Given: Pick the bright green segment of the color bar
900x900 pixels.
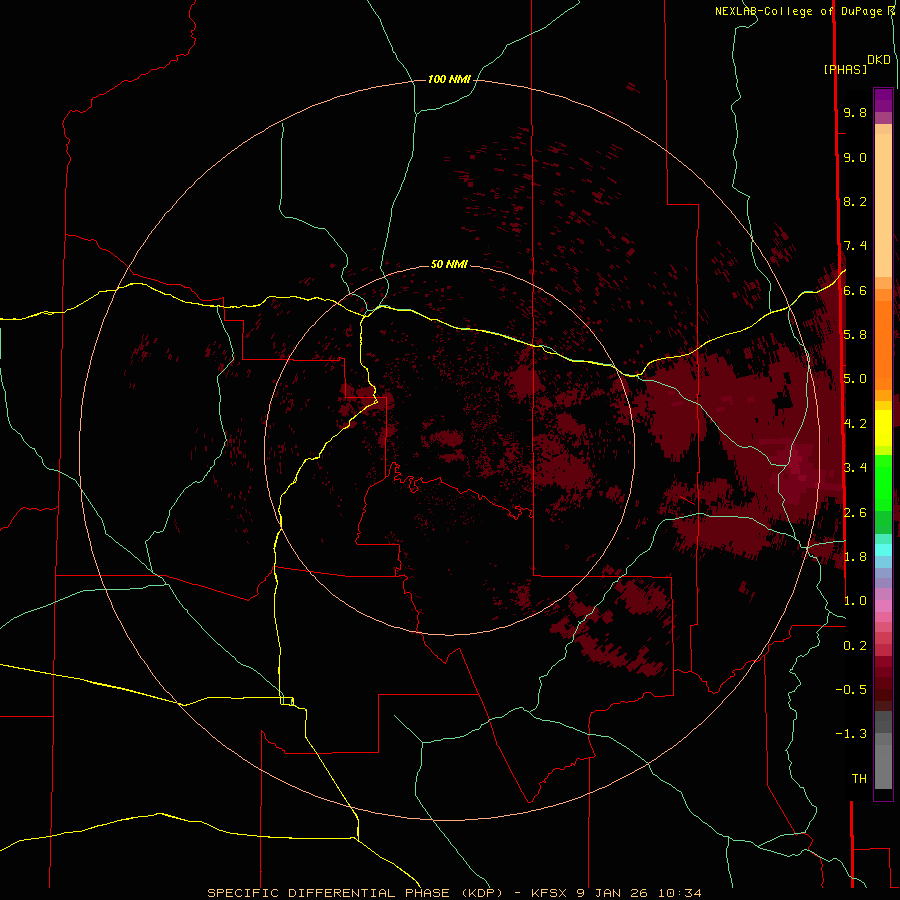Looking at the screenshot, I should point(883,483).
